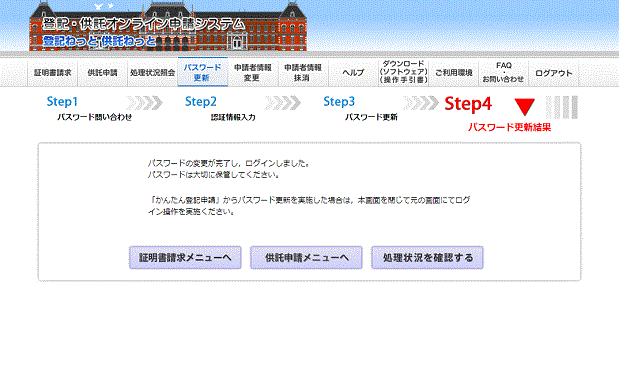Viewport: 619px width, 383px height.
Task: Click ログアウト to sign out
Action: coord(553,73)
